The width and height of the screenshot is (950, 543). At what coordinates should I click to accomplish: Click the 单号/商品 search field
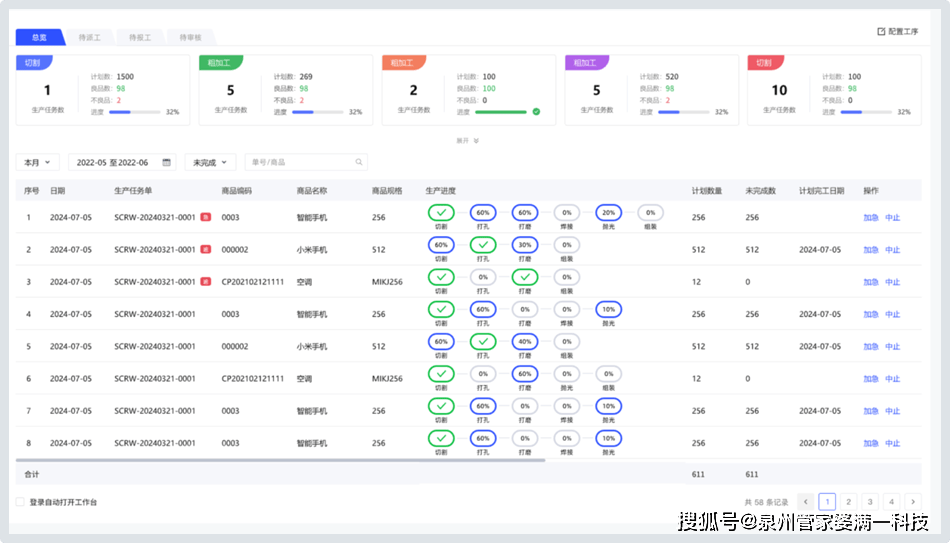306,162
